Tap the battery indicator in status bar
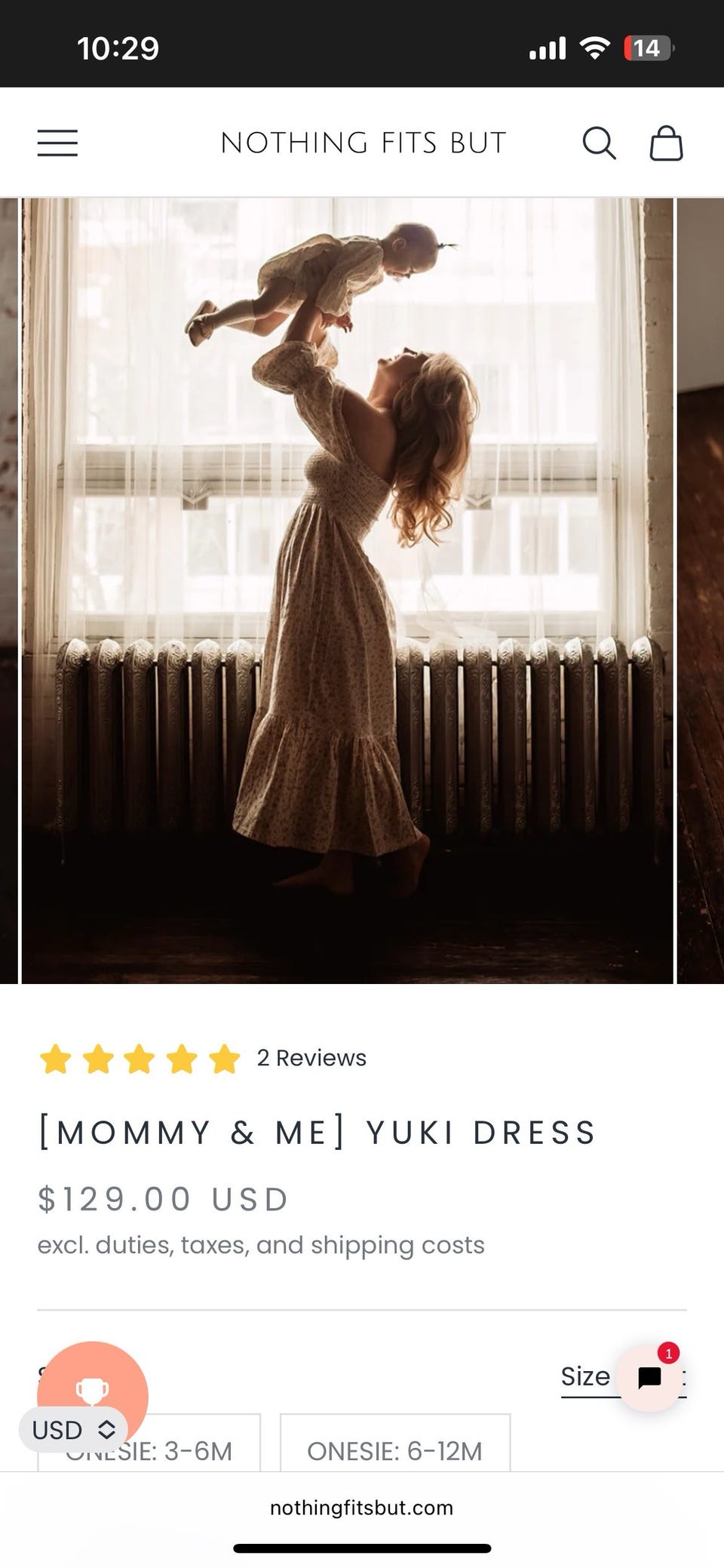Viewport: 724px width, 1568px height. click(649, 49)
